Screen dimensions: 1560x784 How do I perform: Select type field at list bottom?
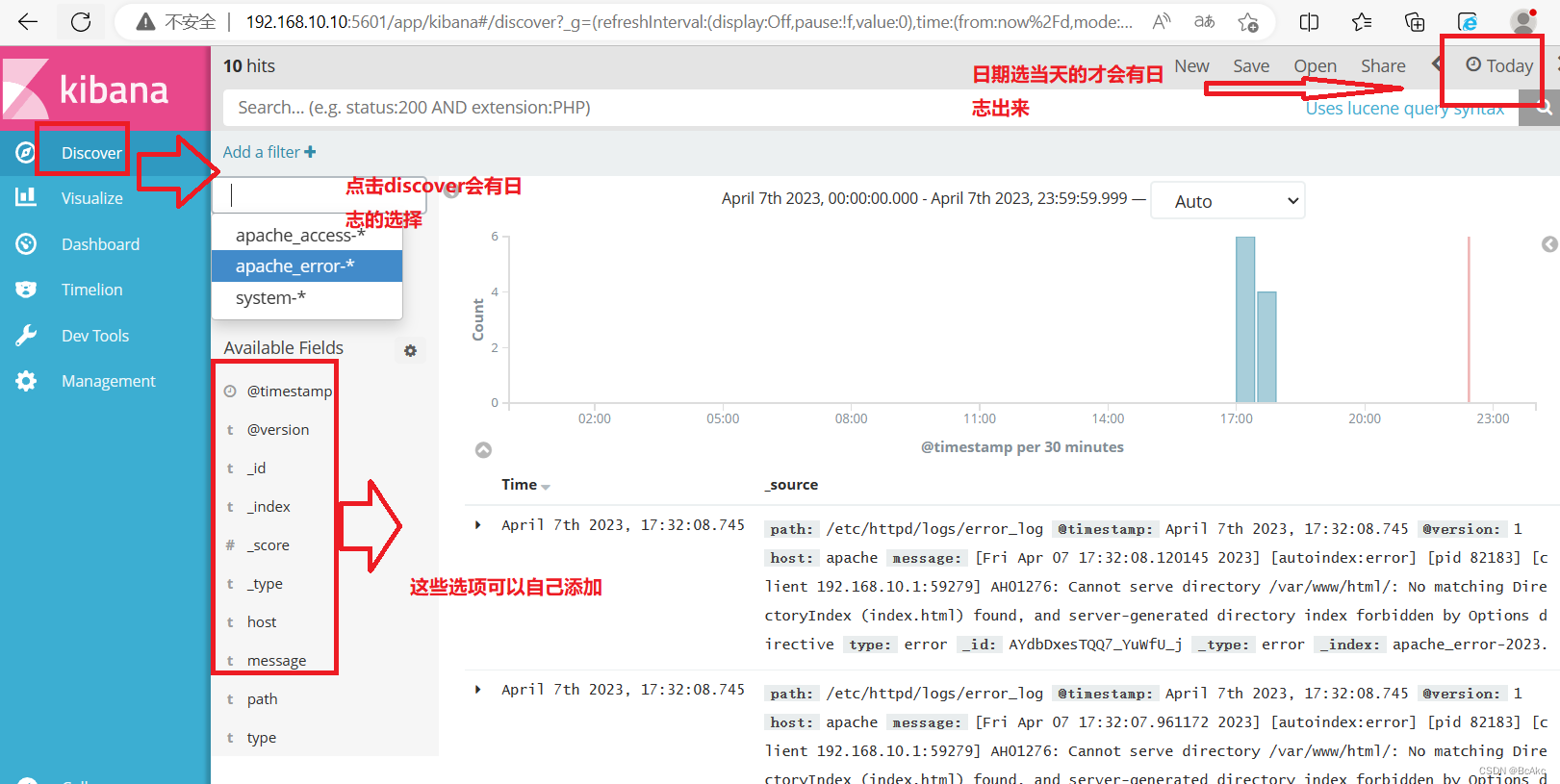pyautogui.click(x=261, y=738)
